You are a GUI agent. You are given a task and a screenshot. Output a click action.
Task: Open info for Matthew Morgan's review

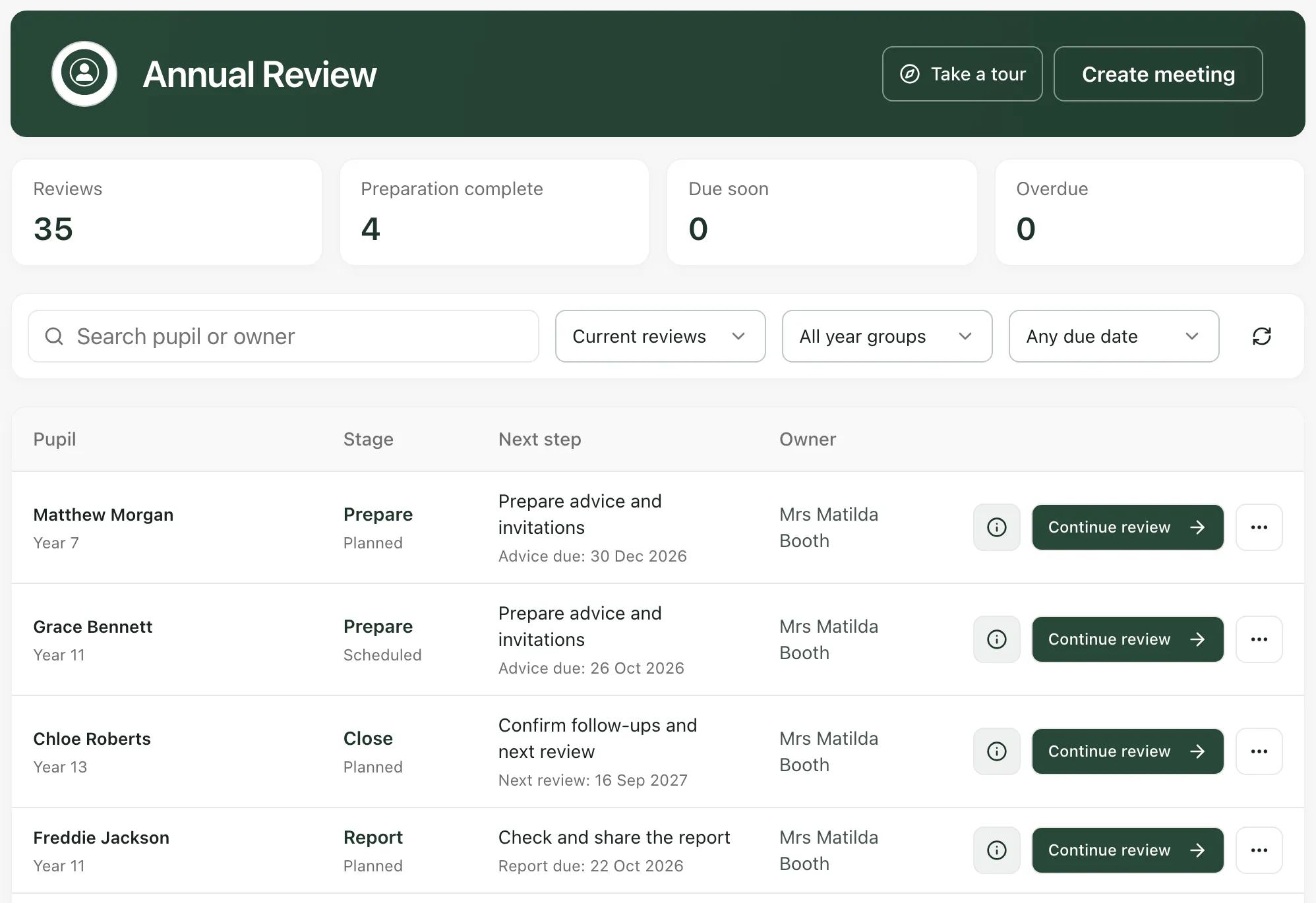click(997, 527)
